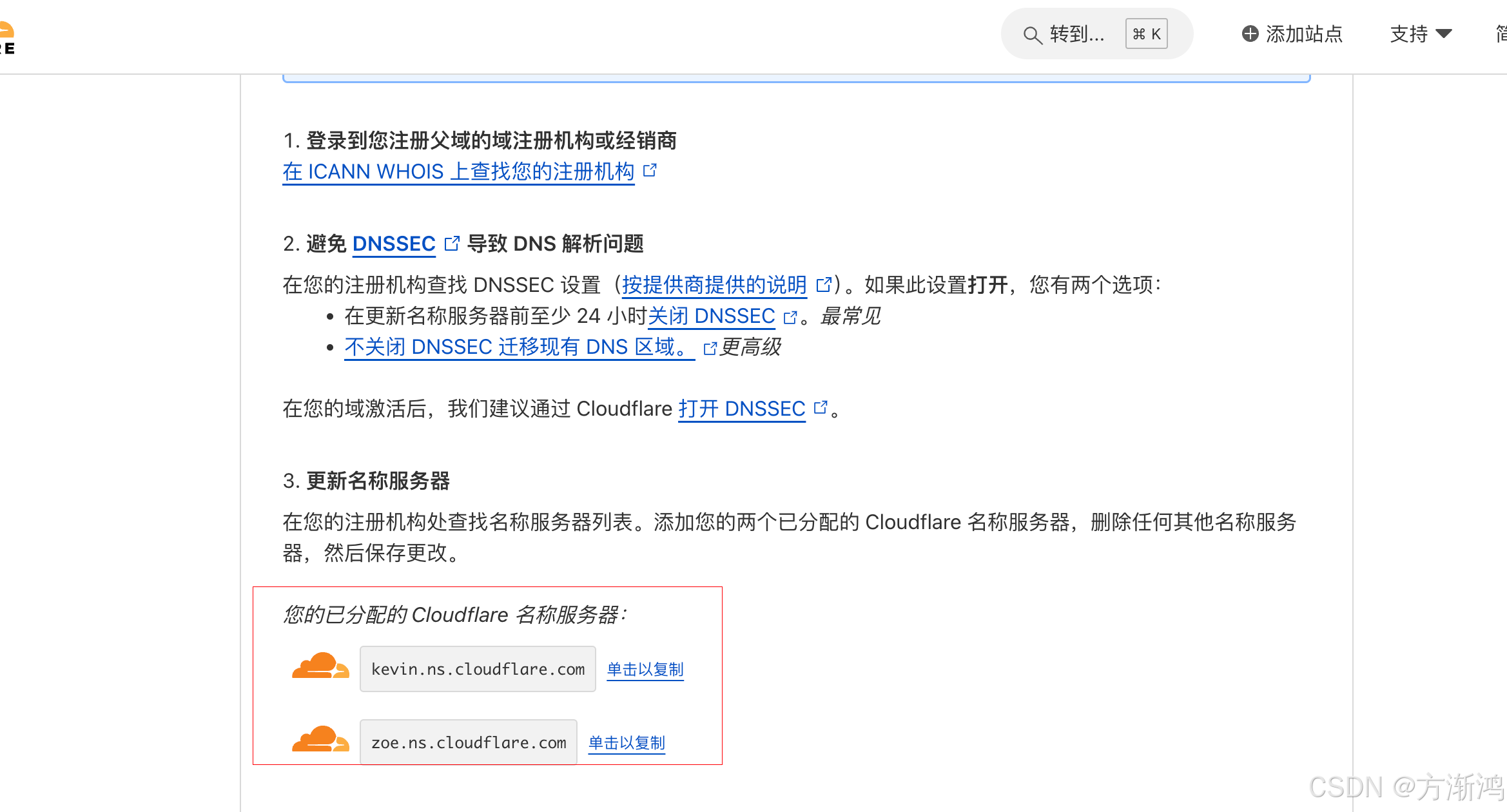The image size is (1507, 812).
Task: Copy zoe.ns.cloudflare.com via 单击以复制
Action: [627, 743]
